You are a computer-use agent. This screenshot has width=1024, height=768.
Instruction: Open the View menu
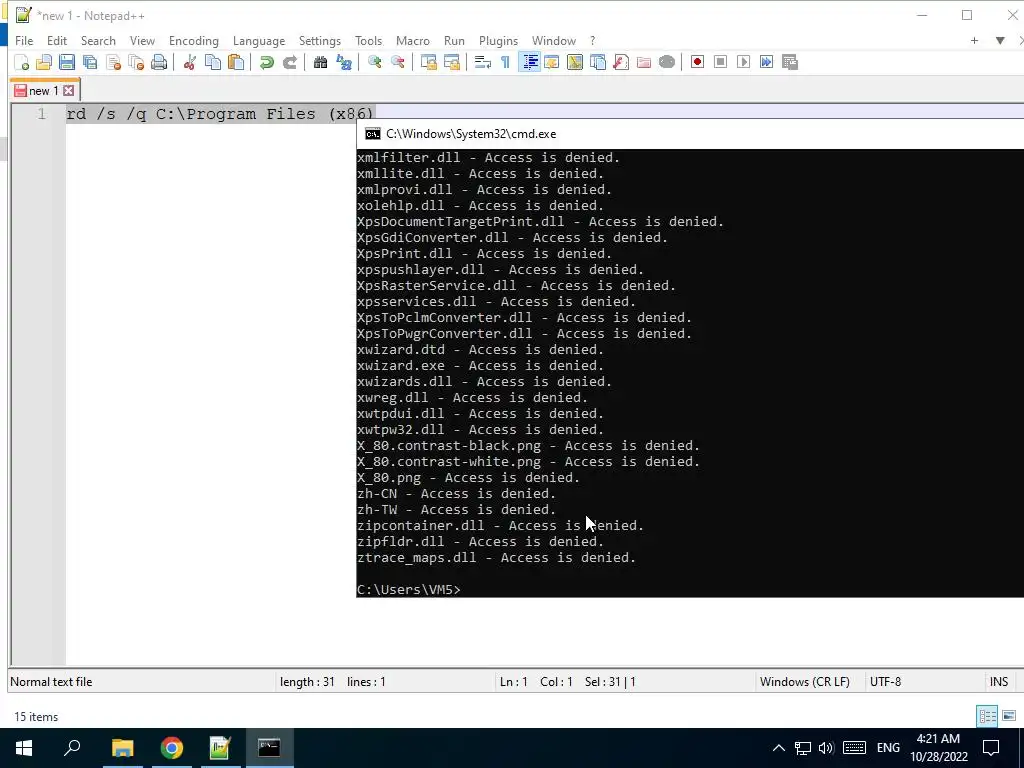(x=142, y=40)
